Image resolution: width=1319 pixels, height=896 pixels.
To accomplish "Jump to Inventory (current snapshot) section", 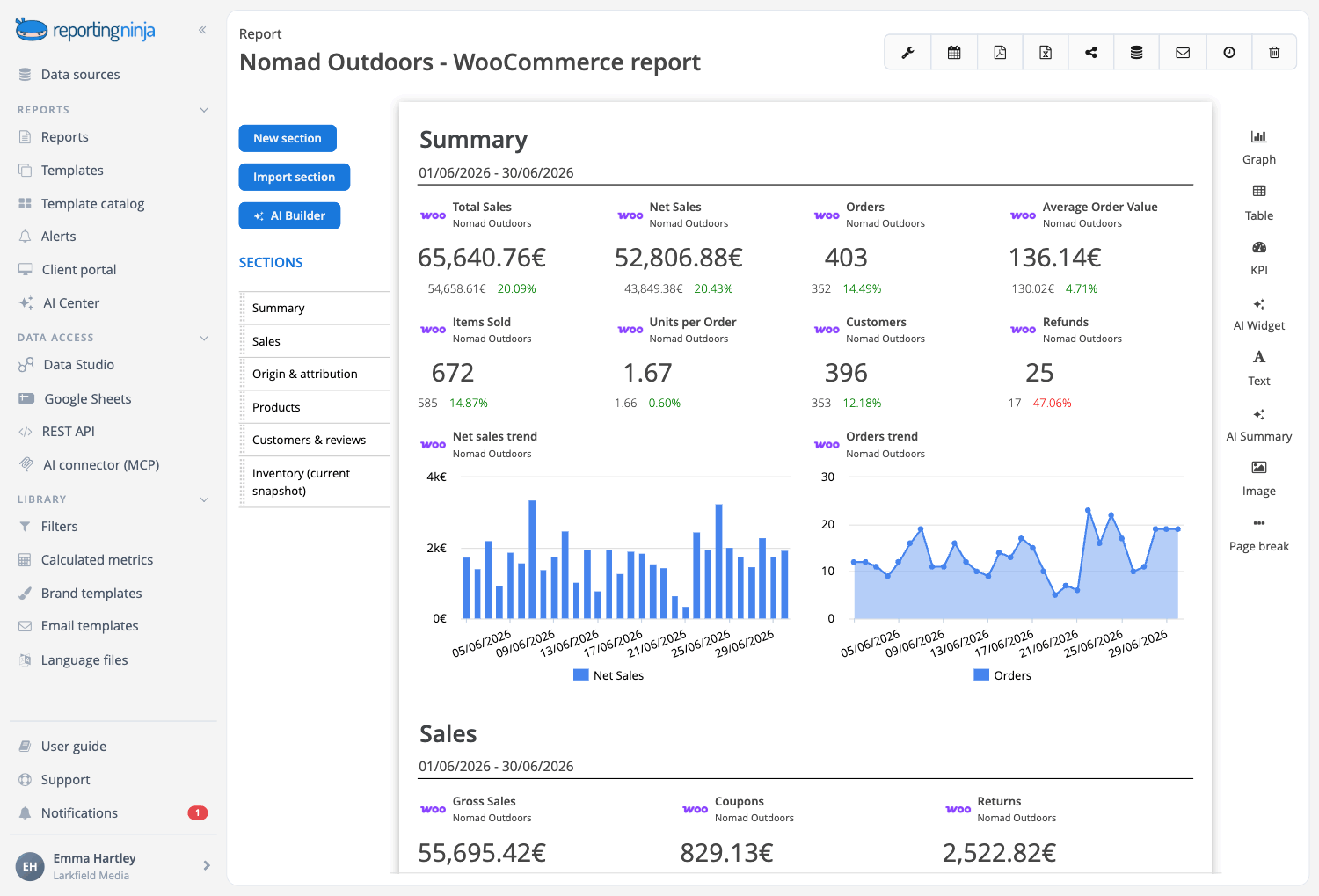I will coord(315,482).
